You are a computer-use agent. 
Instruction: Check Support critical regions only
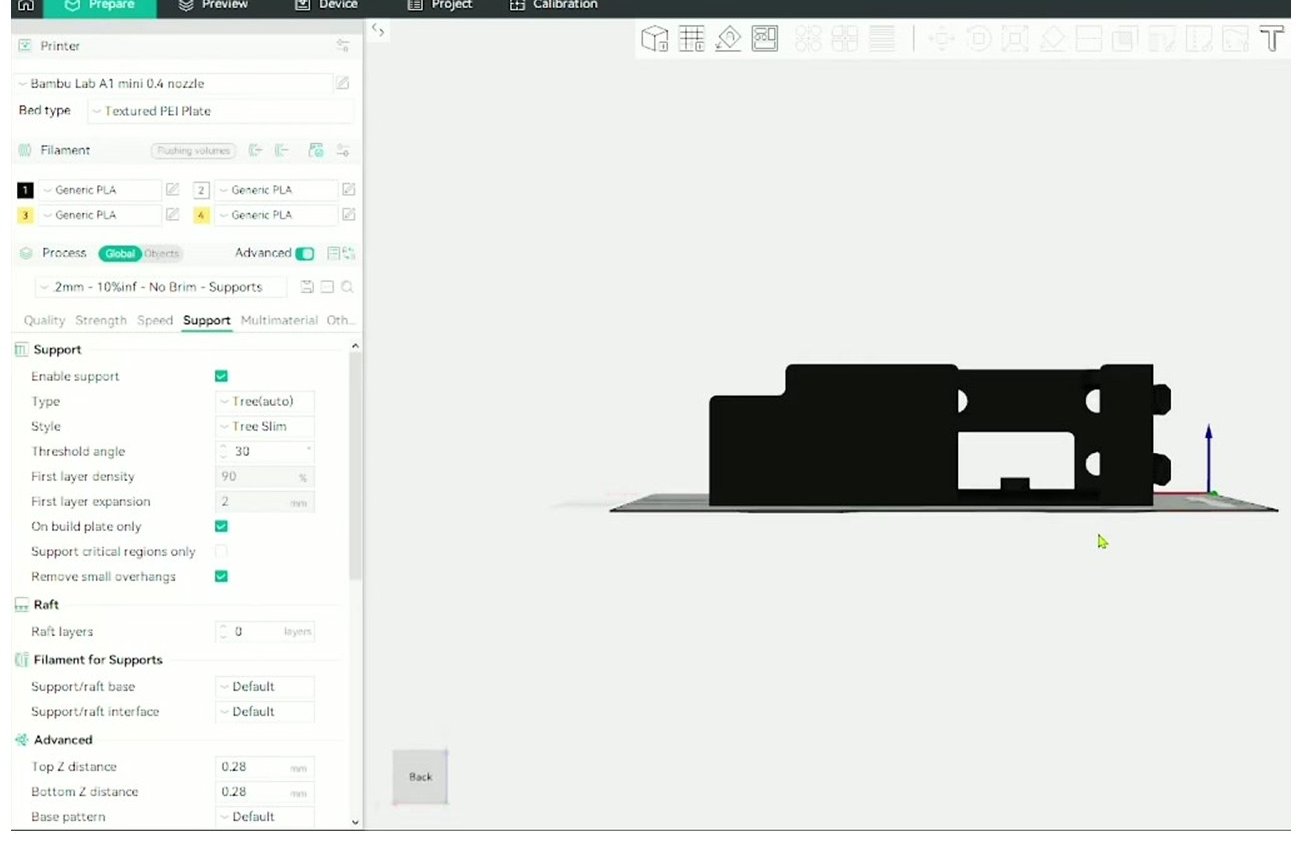(x=222, y=551)
